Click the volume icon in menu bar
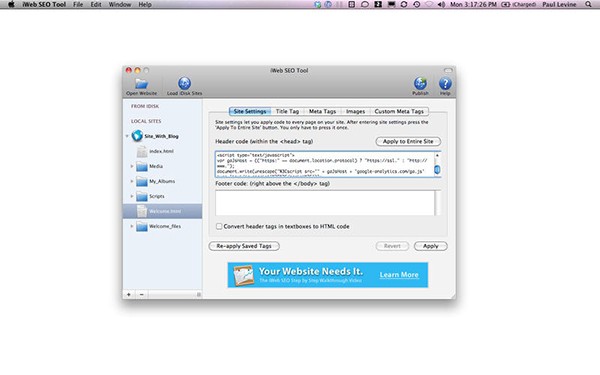Image resolution: width=600 pixels, height=375 pixels. (x=441, y=4)
